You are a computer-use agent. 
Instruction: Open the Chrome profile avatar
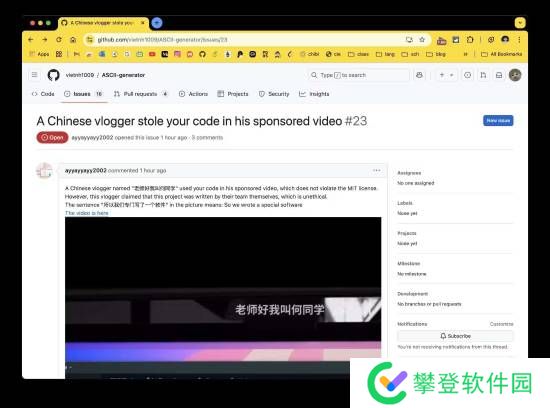pyautogui.click(x=505, y=40)
